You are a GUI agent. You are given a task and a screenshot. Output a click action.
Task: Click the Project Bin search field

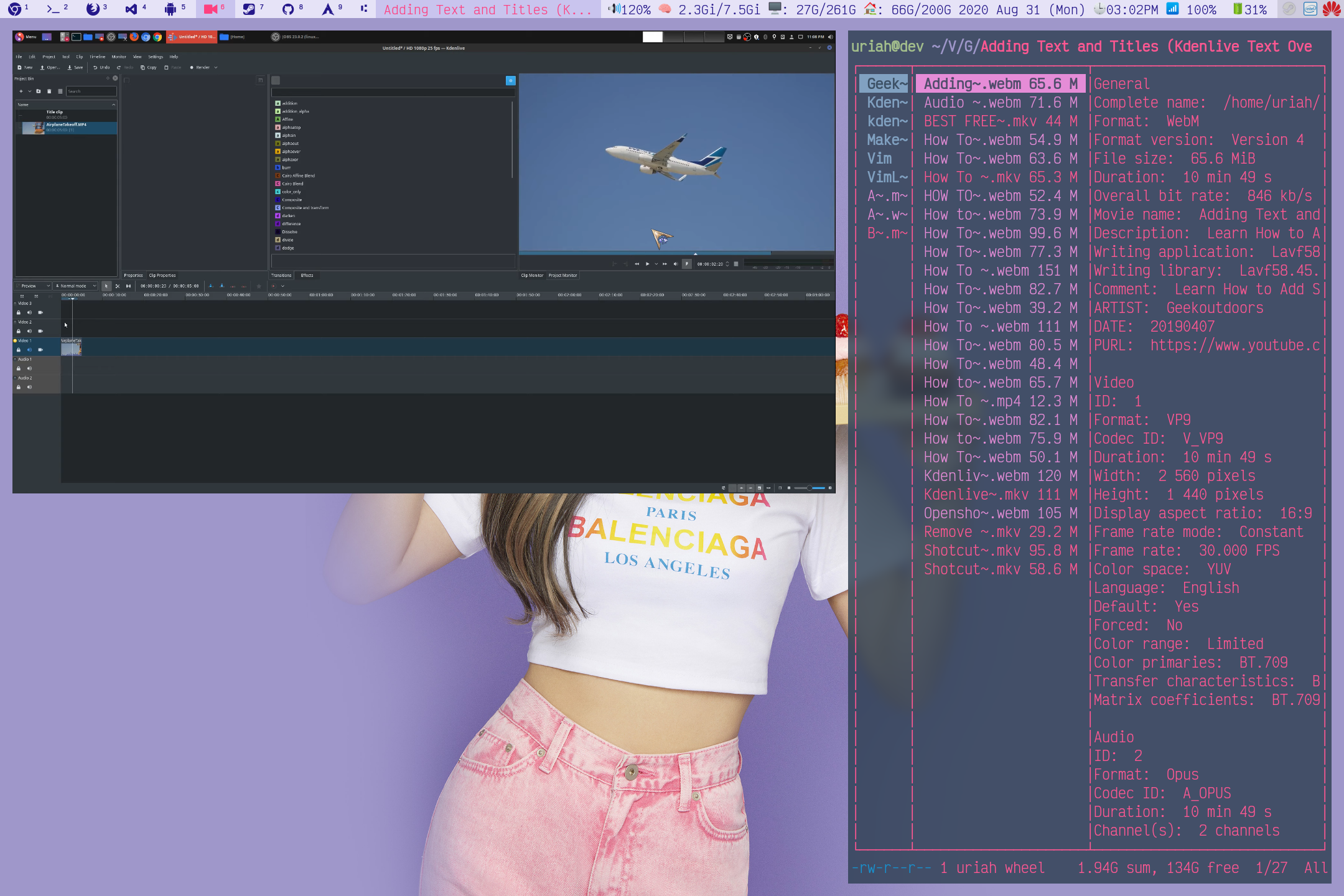click(91, 91)
